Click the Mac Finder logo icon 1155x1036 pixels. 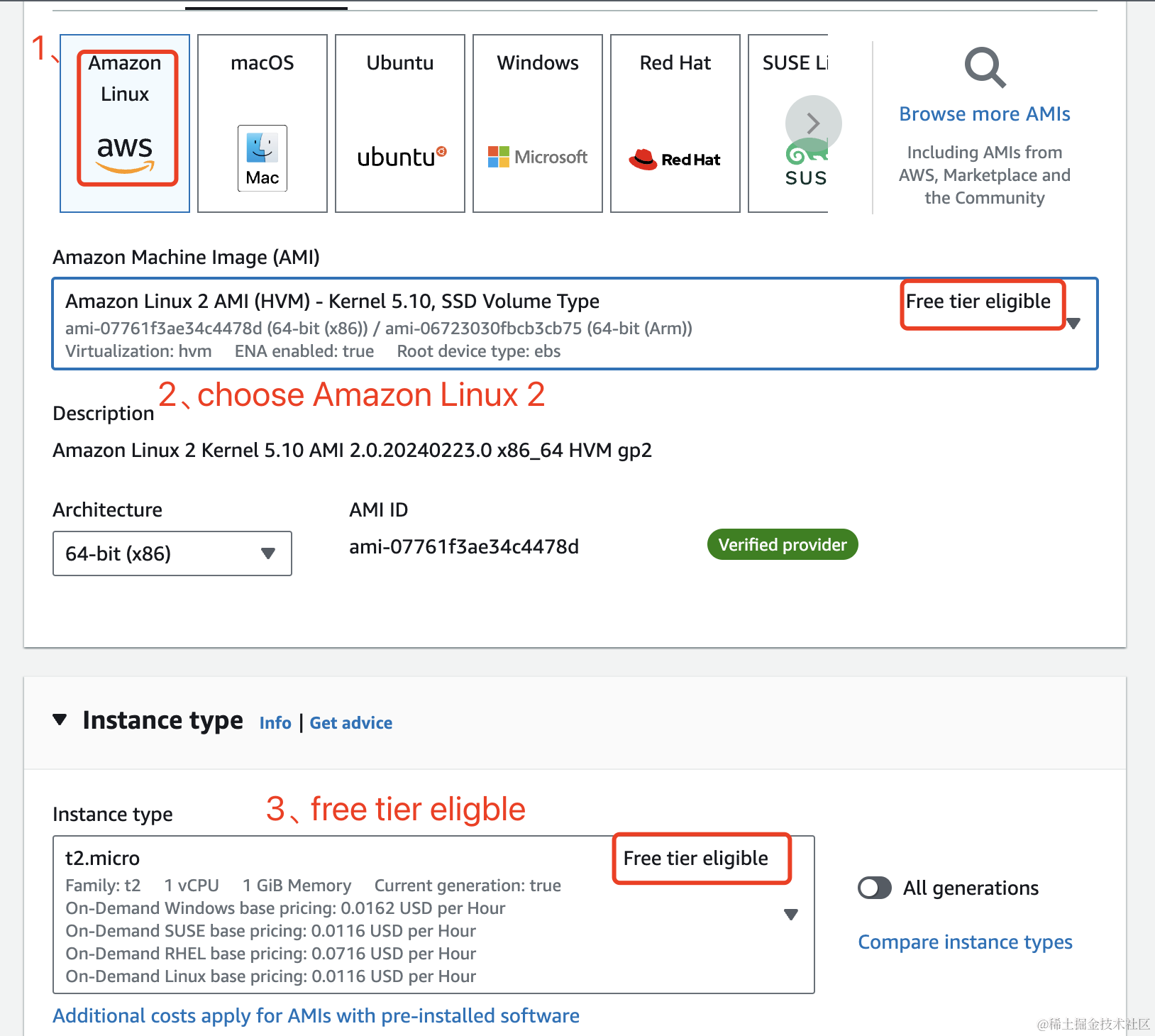click(262, 158)
